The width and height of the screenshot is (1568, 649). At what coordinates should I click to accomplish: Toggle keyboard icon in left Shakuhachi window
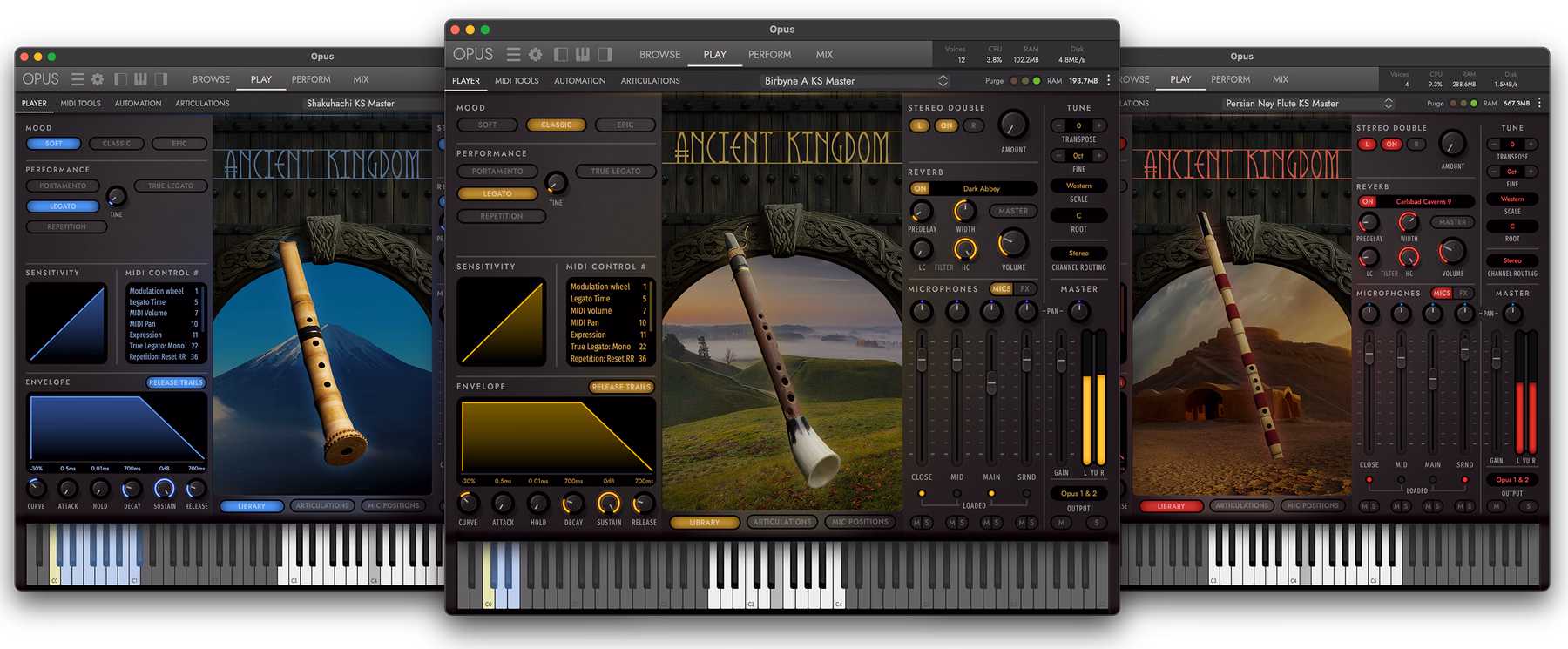(x=140, y=79)
